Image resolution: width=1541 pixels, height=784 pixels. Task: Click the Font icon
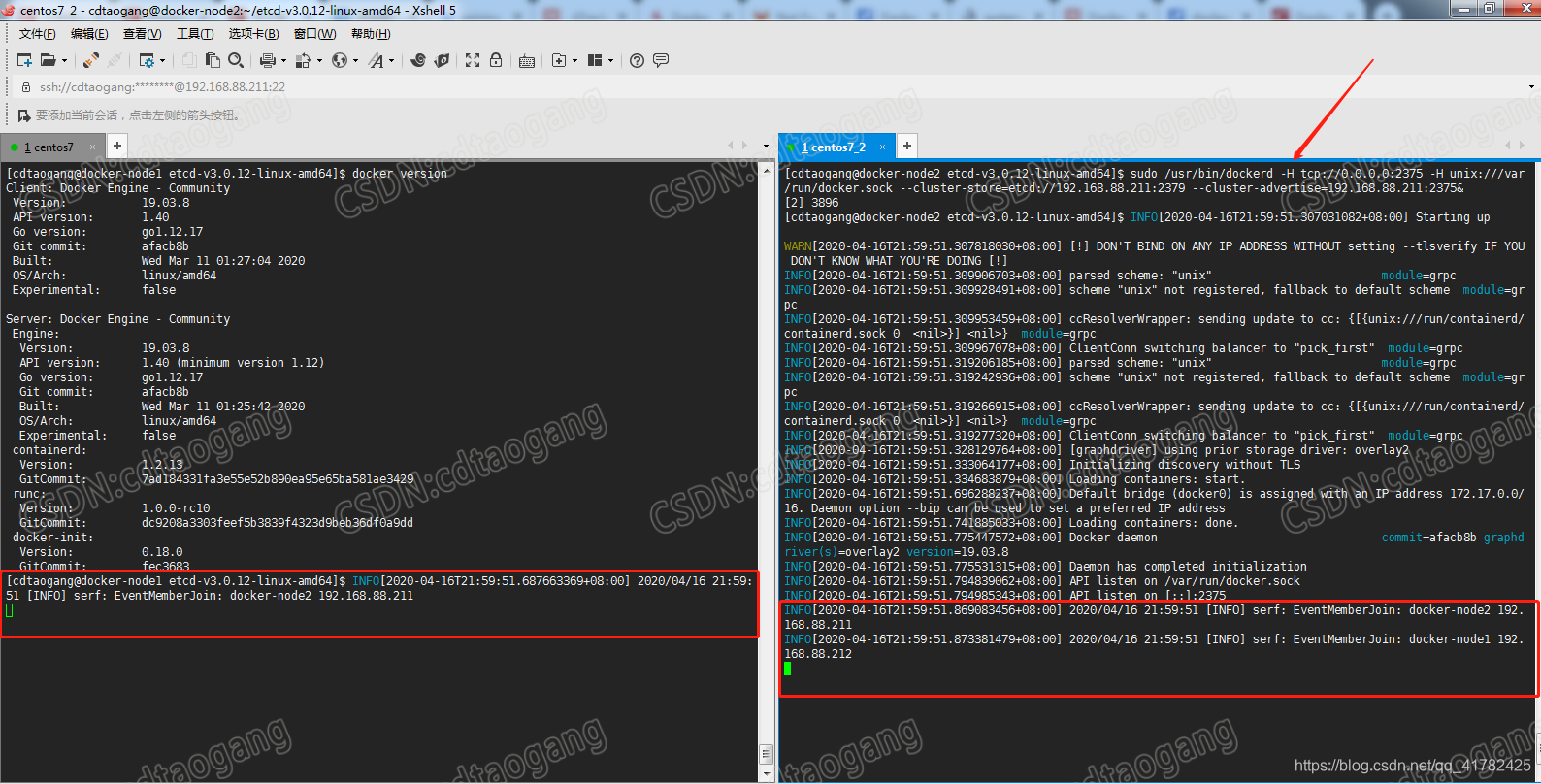(376, 60)
